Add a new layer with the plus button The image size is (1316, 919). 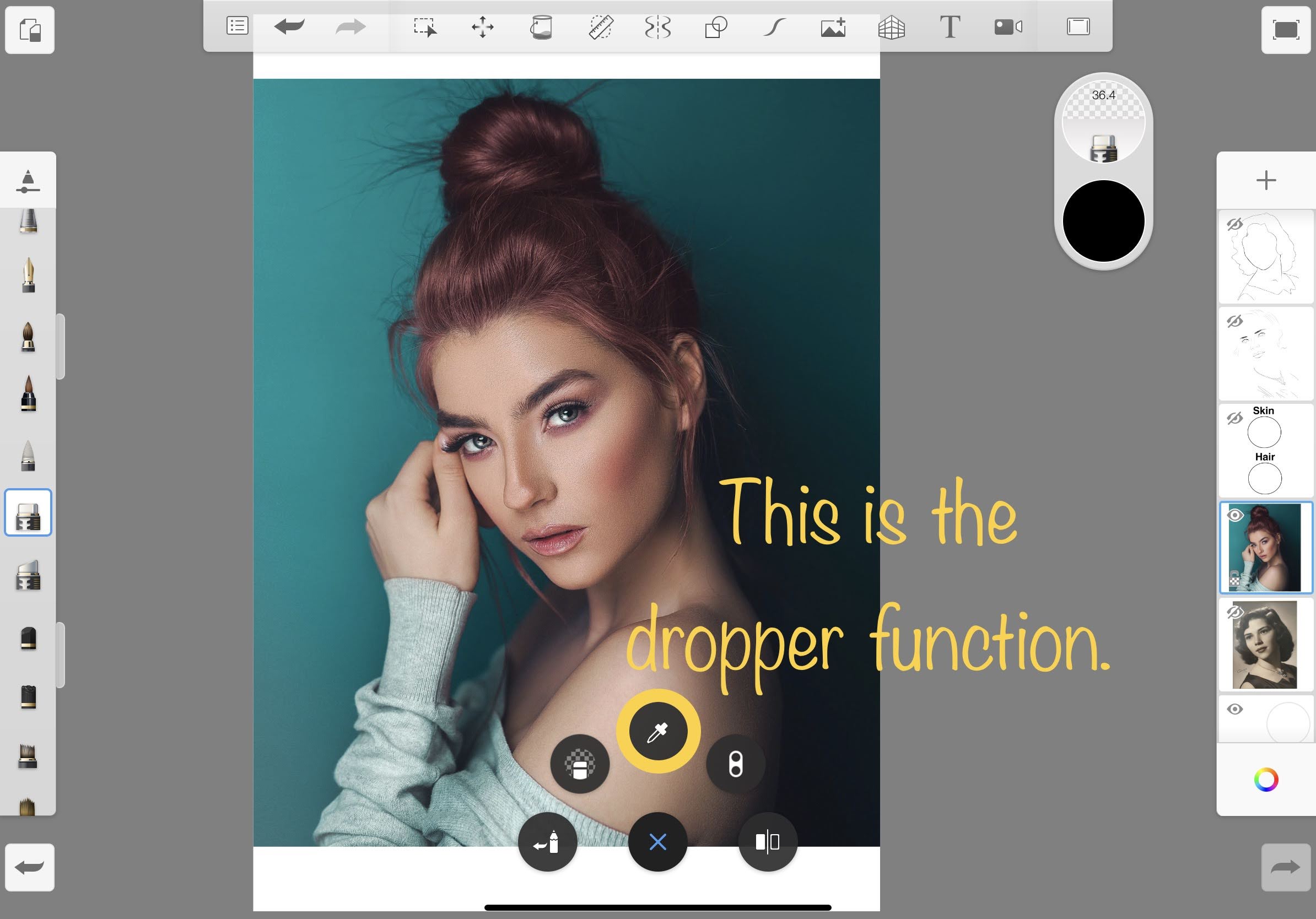click(1266, 181)
